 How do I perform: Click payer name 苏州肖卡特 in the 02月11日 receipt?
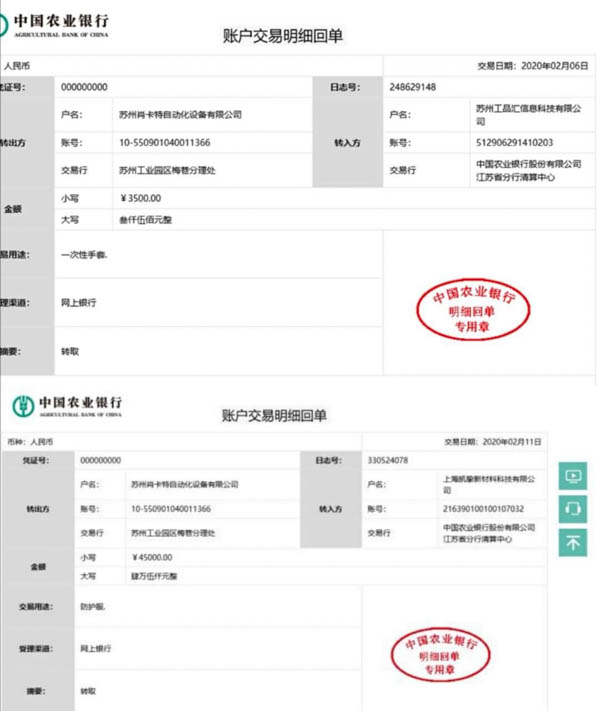pos(185,485)
